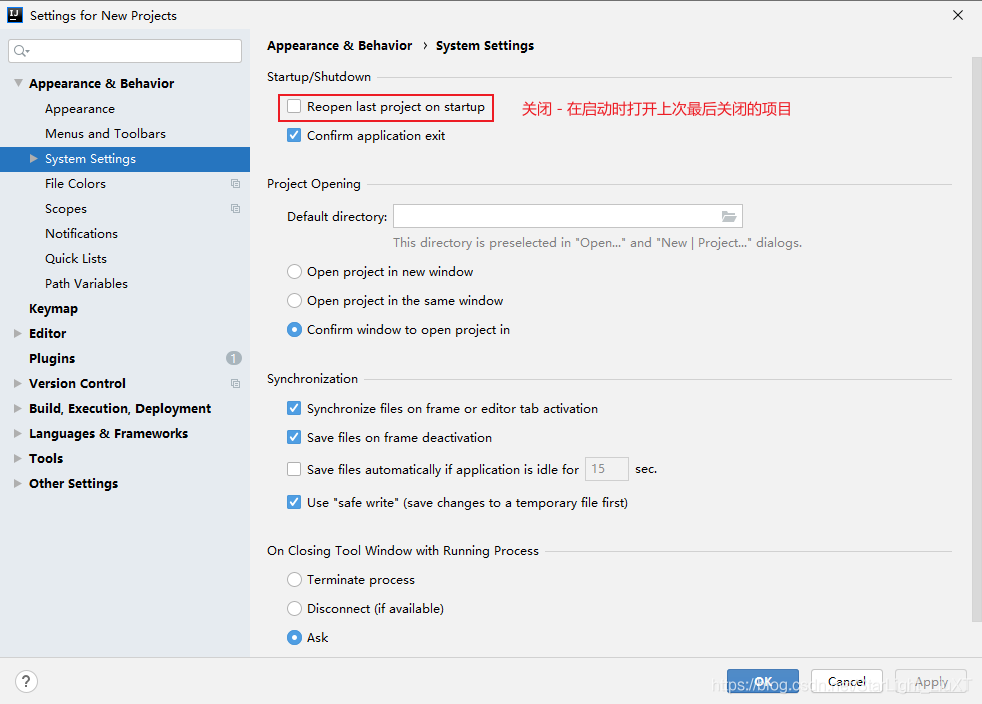This screenshot has width=982, height=704.
Task: Expand the Editor section arrow
Action: pos(18,333)
